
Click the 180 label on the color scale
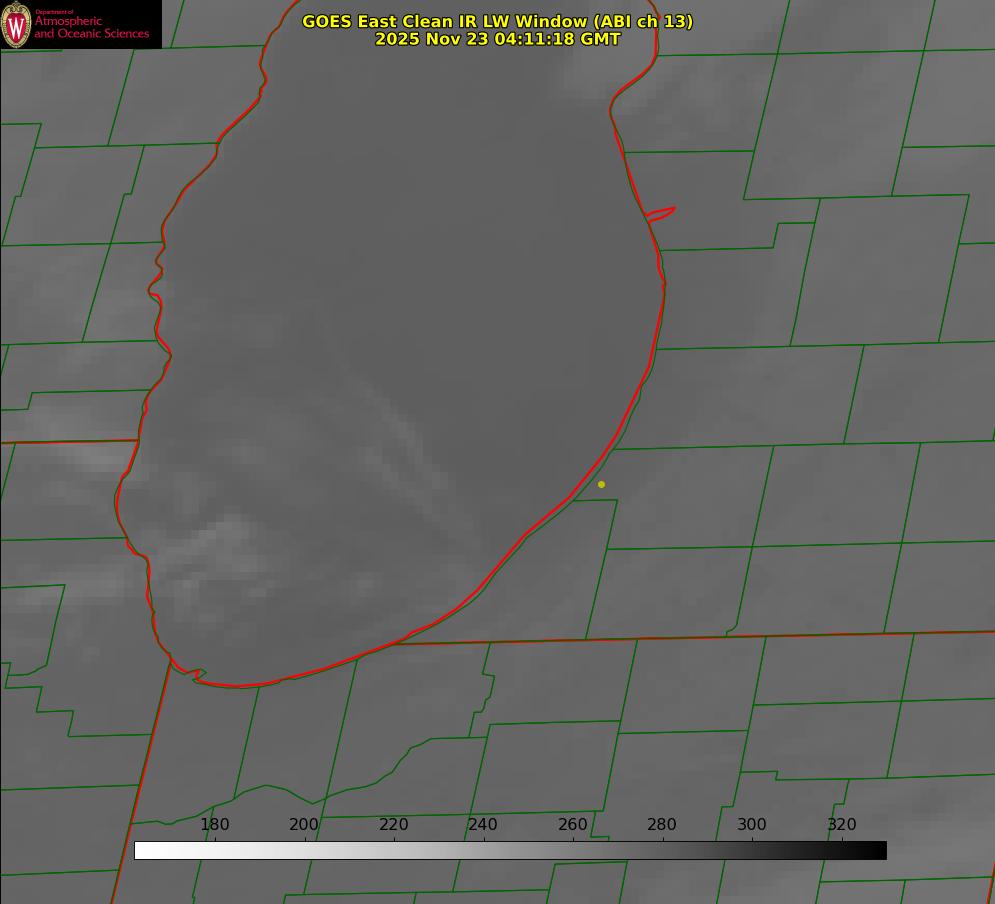[214, 824]
